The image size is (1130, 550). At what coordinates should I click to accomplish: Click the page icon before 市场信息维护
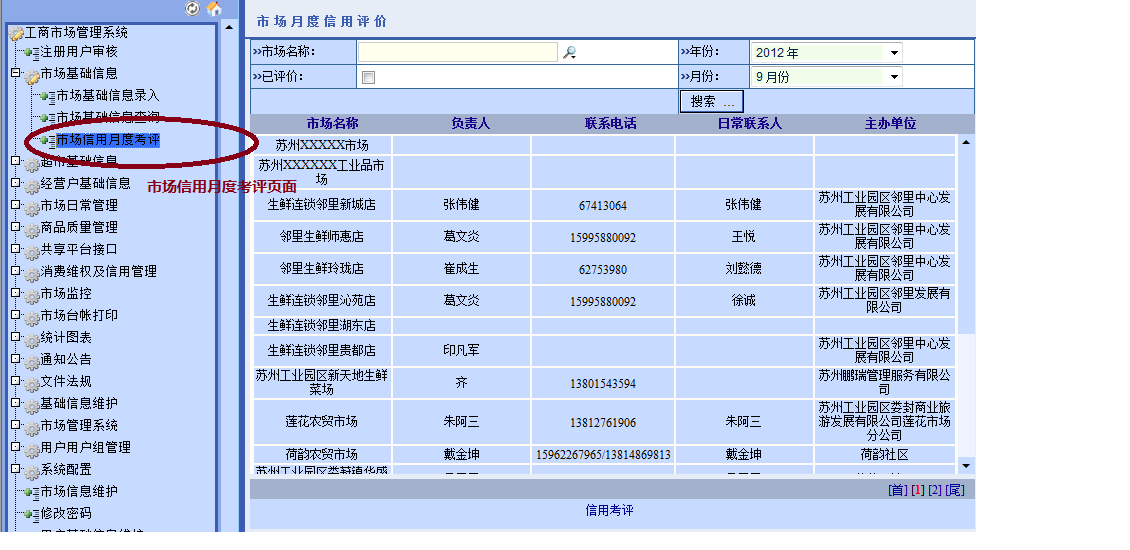(x=32, y=492)
